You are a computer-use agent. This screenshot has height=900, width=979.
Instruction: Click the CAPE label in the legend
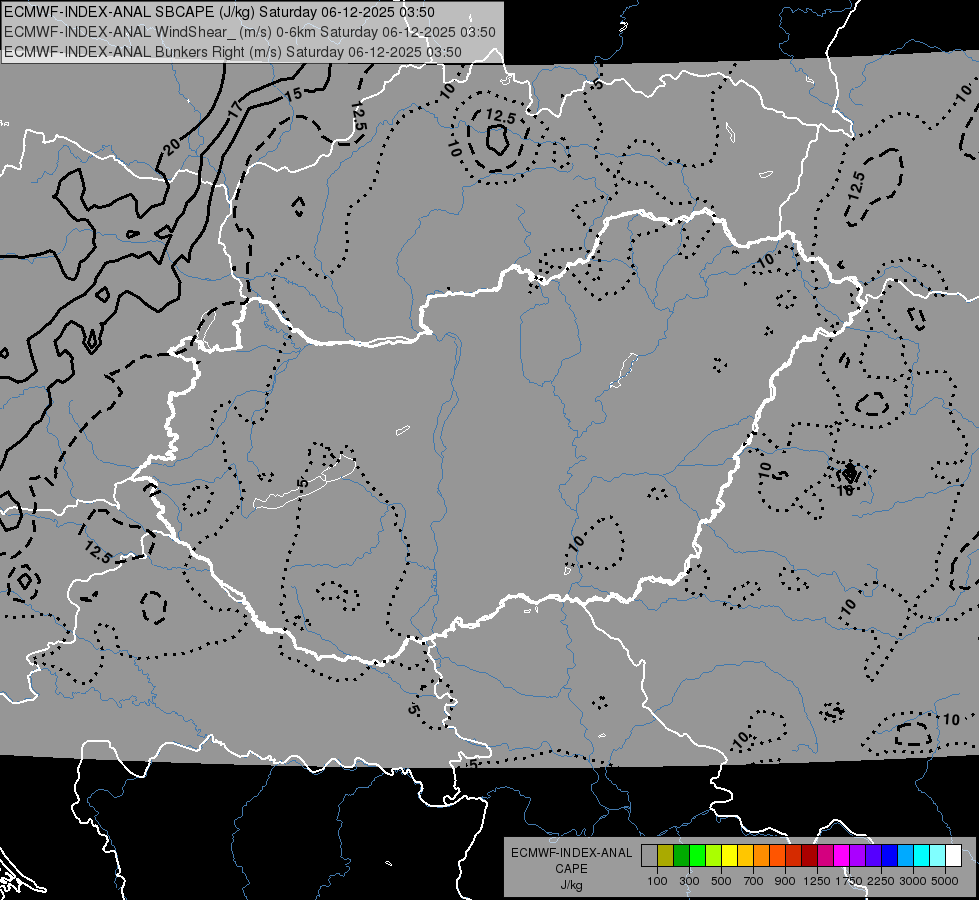coord(571,869)
